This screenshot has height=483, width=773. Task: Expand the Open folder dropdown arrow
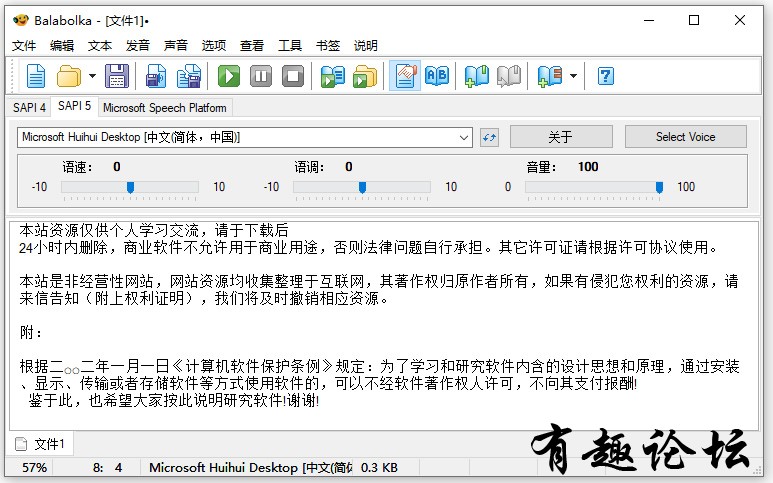click(92, 76)
